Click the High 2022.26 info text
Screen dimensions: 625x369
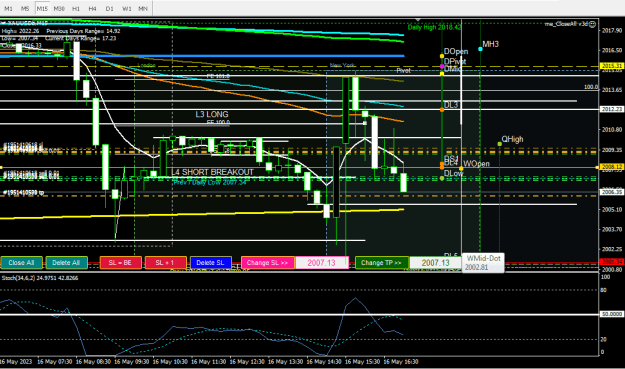20,31
